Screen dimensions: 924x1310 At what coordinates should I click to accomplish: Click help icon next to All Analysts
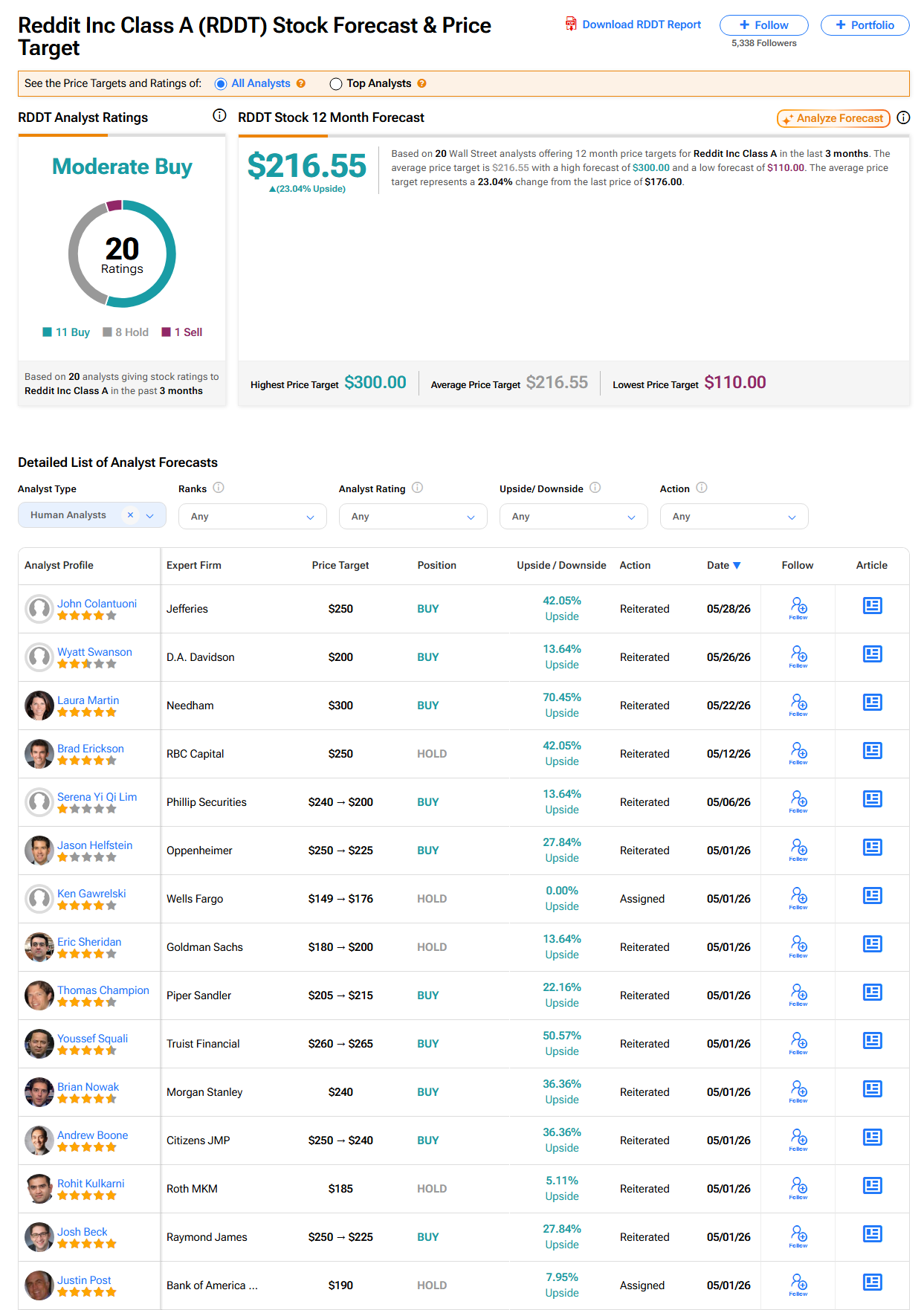(x=301, y=83)
